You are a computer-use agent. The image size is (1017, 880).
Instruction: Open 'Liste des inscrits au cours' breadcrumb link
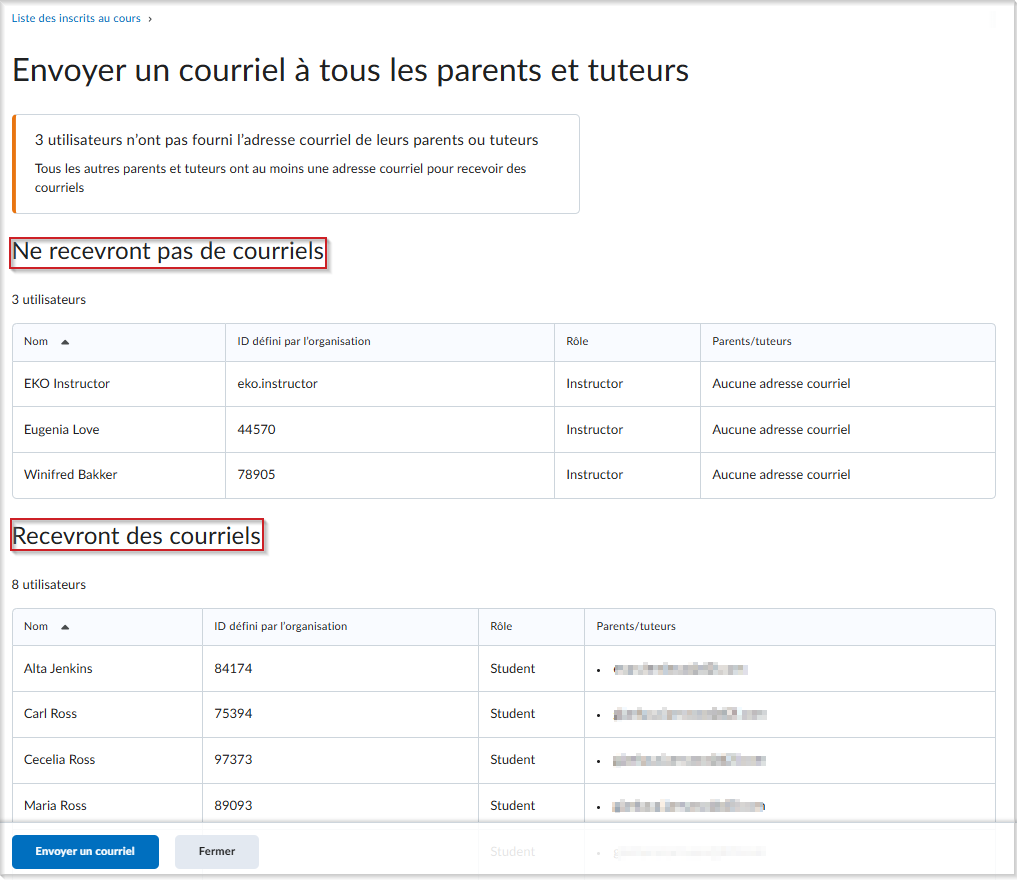tap(74, 18)
